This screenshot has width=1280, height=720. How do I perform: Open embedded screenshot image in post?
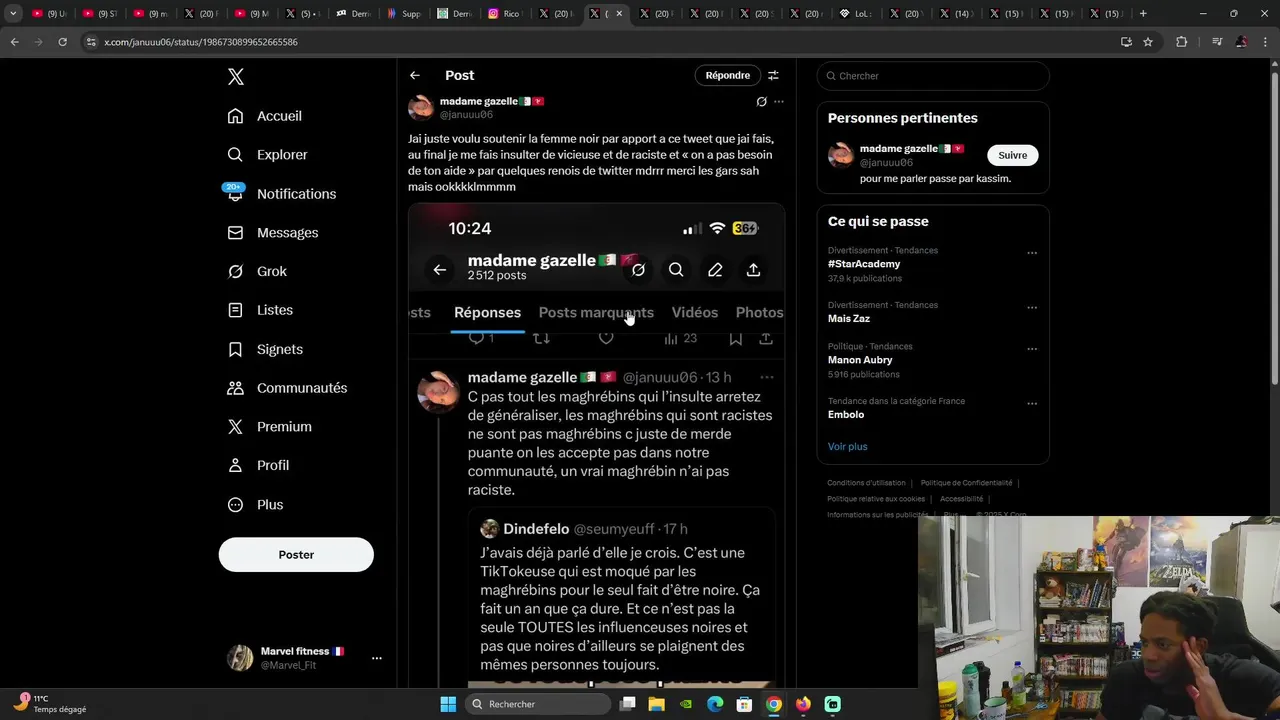(x=596, y=445)
